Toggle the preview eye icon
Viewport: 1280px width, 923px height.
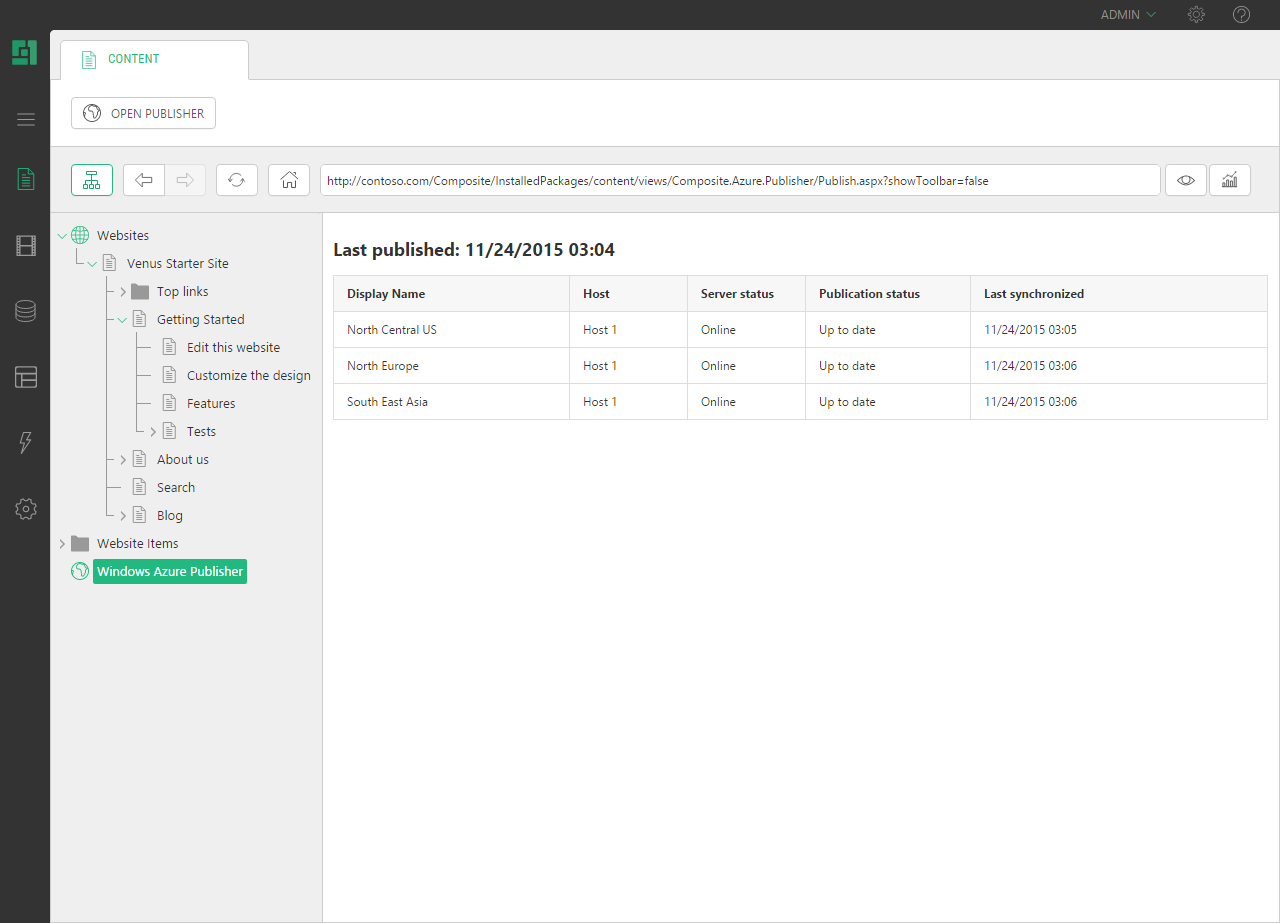(1185, 180)
